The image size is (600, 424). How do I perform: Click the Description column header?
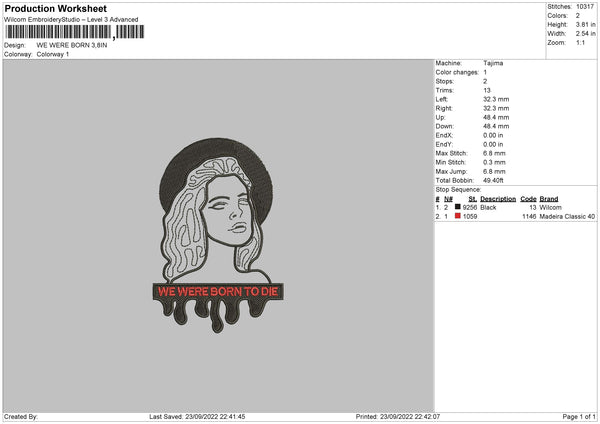(x=498, y=199)
